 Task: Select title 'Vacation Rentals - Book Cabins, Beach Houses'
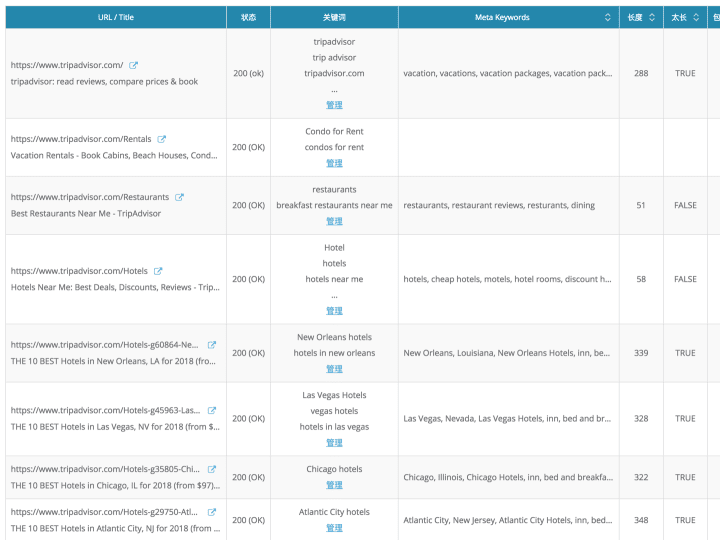coord(114,156)
